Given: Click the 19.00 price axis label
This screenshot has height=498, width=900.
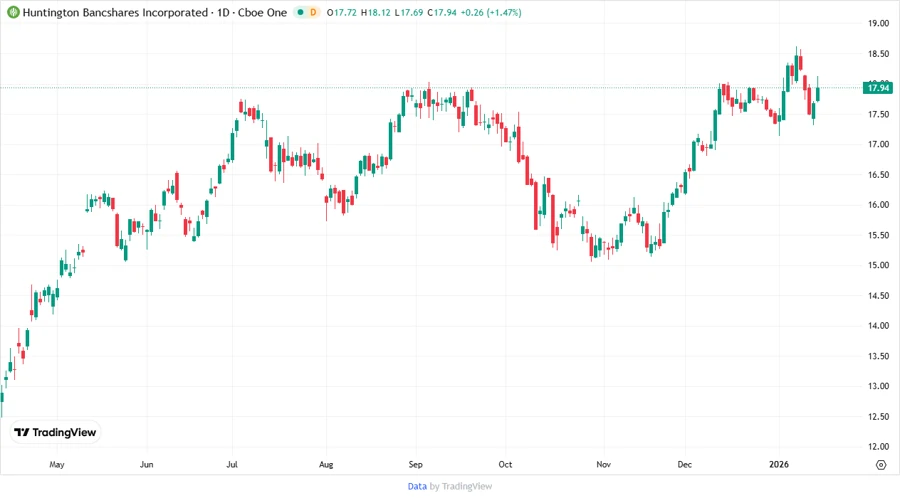Looking at the screenshot, I should (878, 24).
